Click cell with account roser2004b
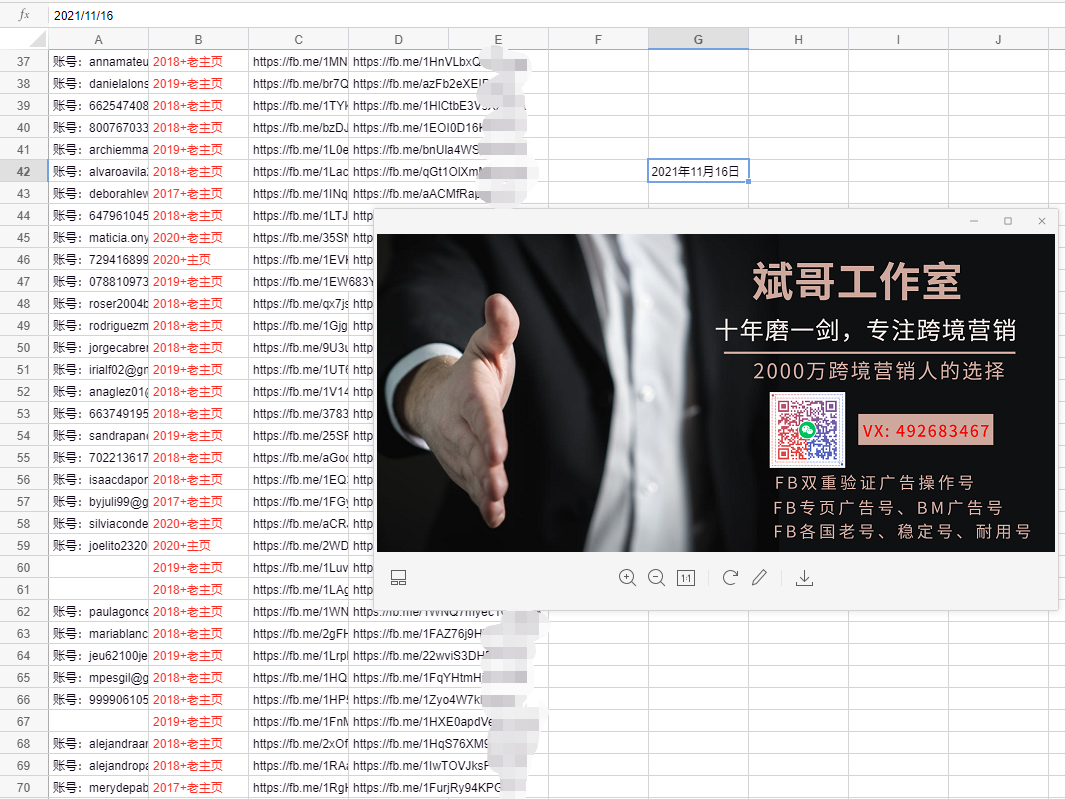1065x799 pixels. [98, 304]
